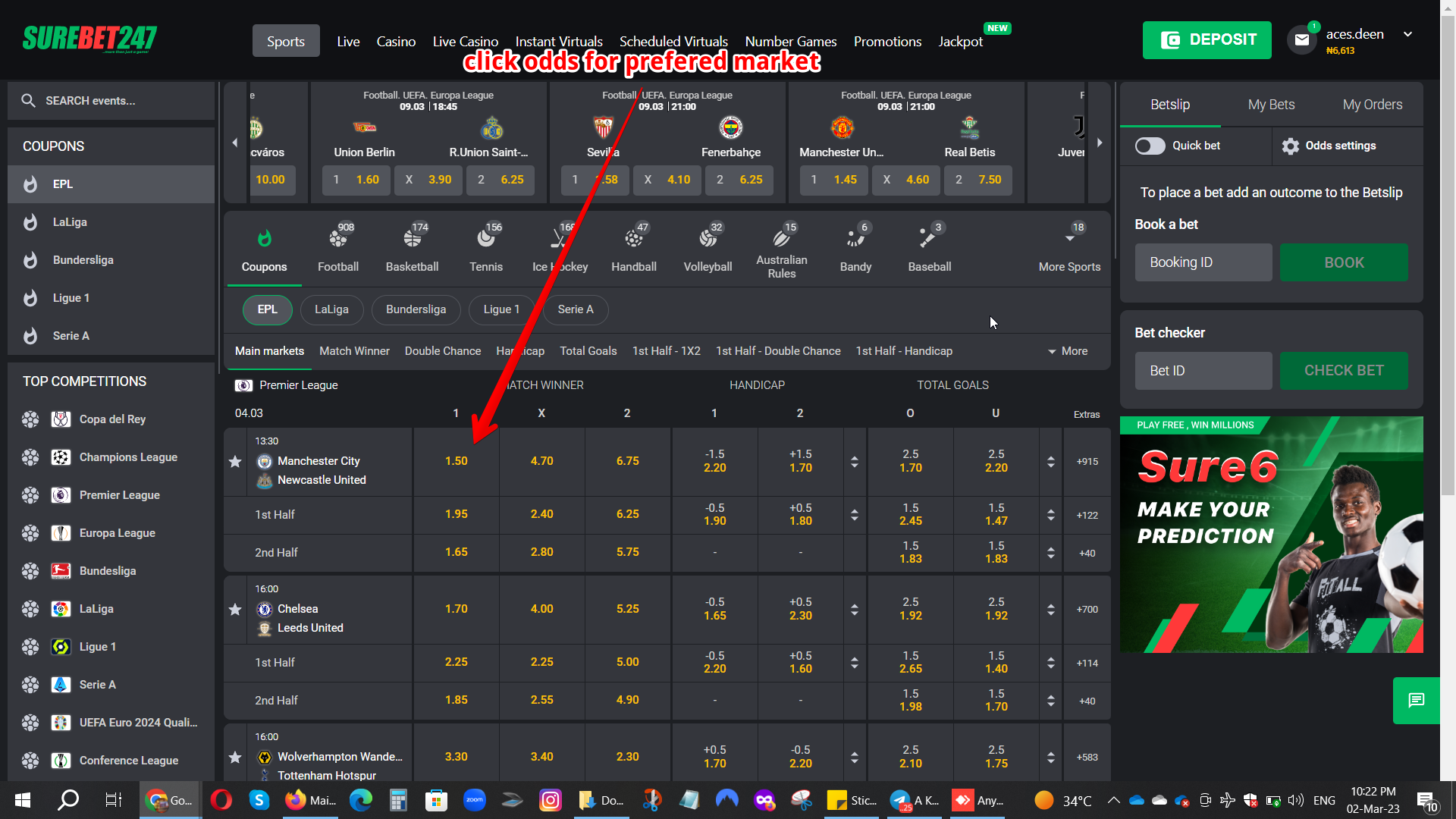Open the Tennis sport icon
The height and width of the screenshot is (819, 1456).
tap(486, 239)
